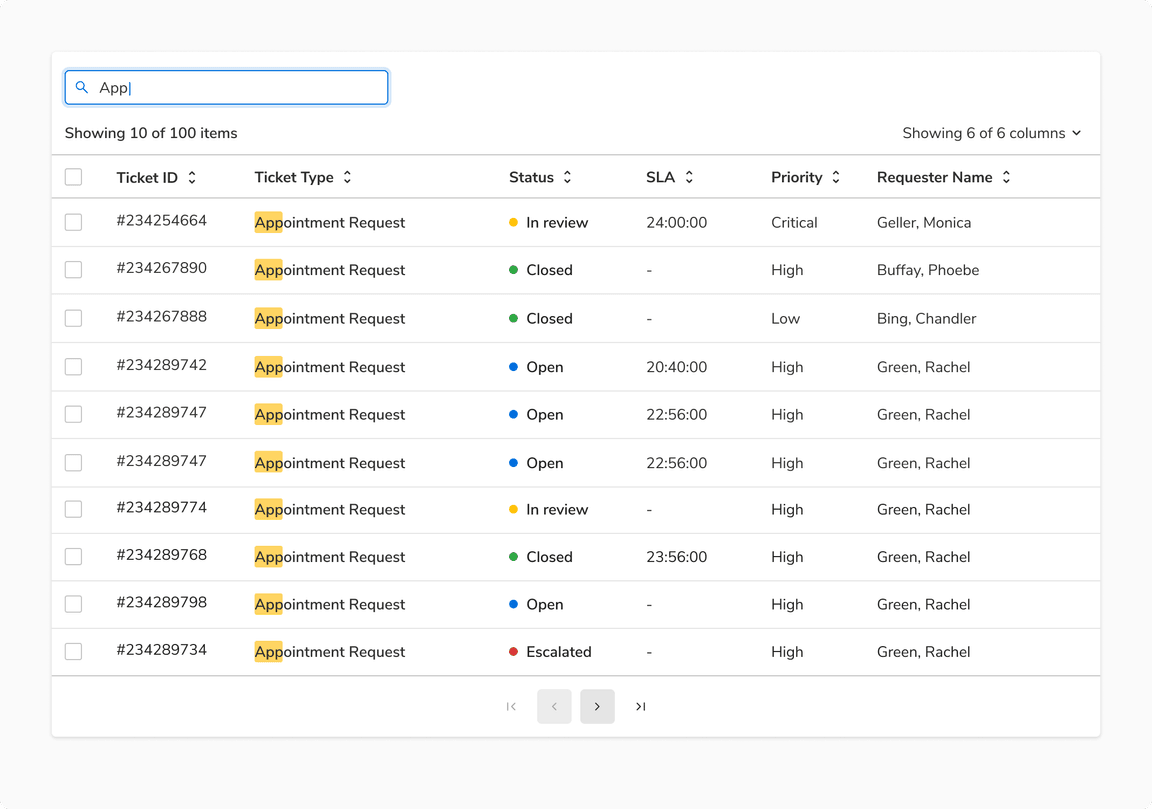Tick checkbox for ticket #234289798
This screenshot has height=809, width=1152.
73,604
